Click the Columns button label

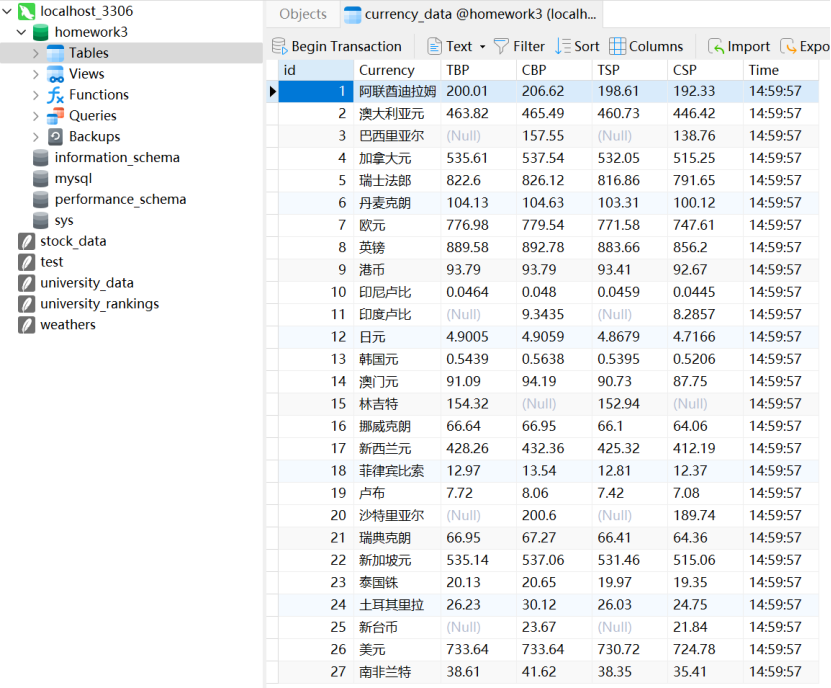coord(656,47)
